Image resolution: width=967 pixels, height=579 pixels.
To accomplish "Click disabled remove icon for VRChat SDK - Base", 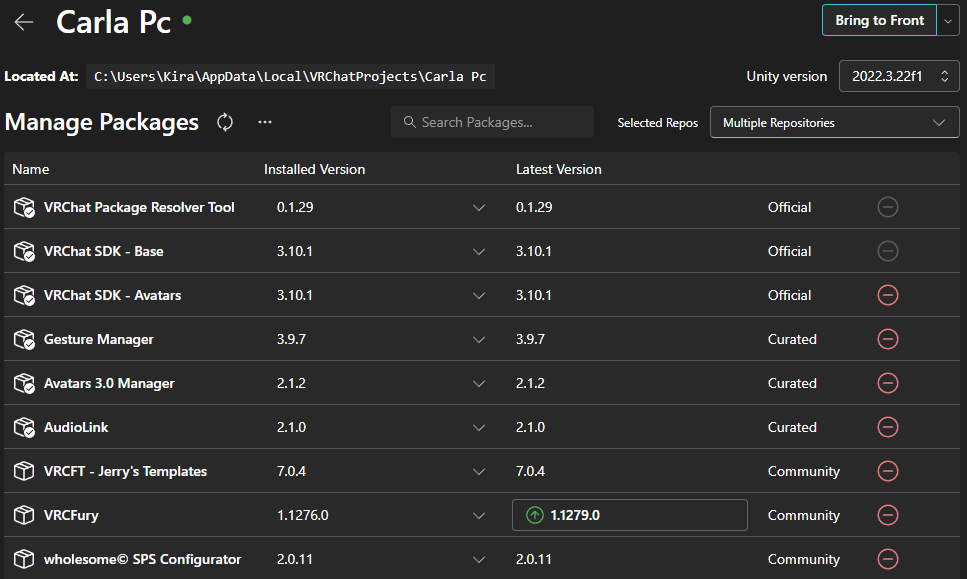I will tap(888, 251).
